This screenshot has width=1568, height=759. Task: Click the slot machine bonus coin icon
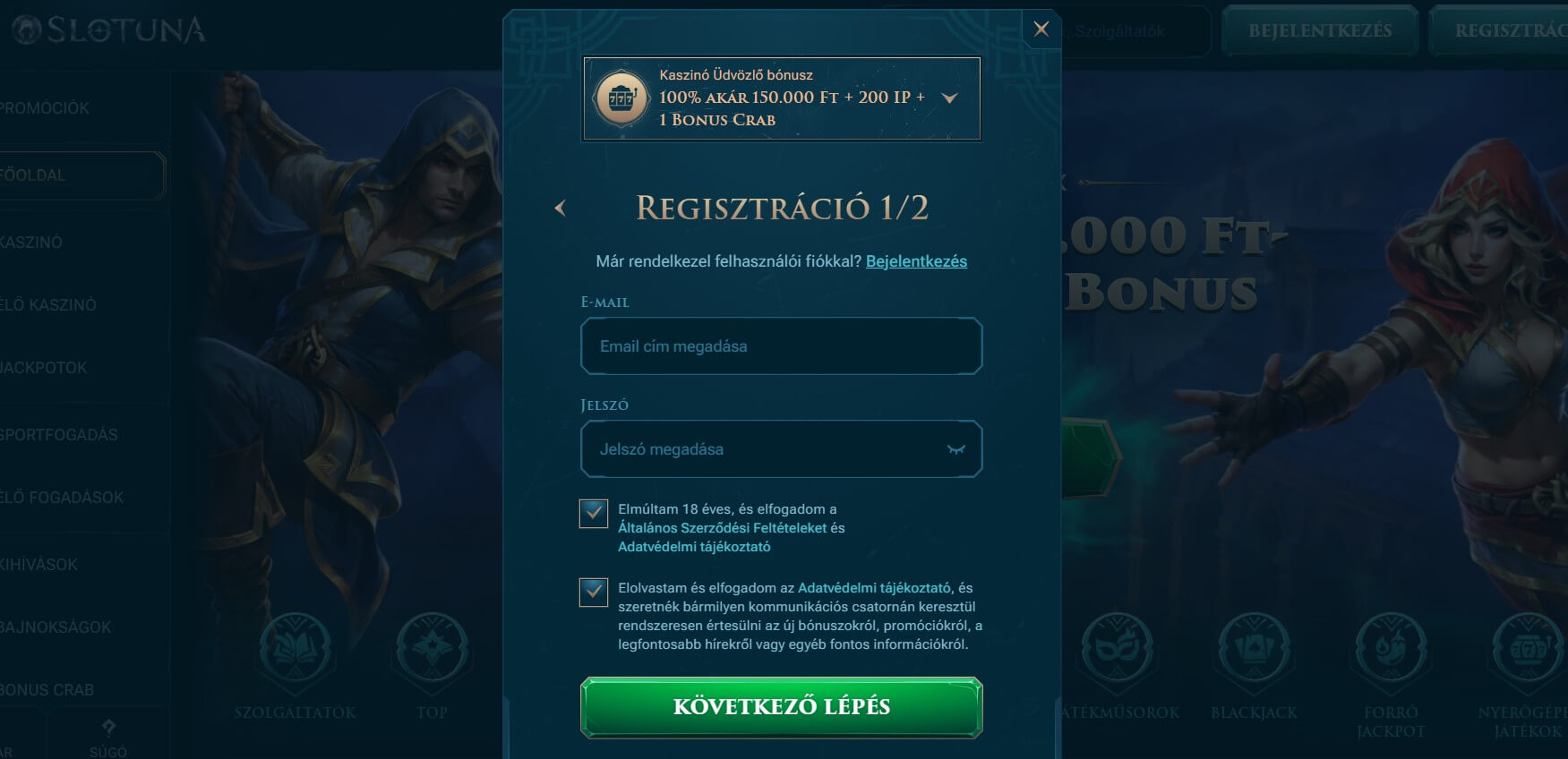[621, 98]
